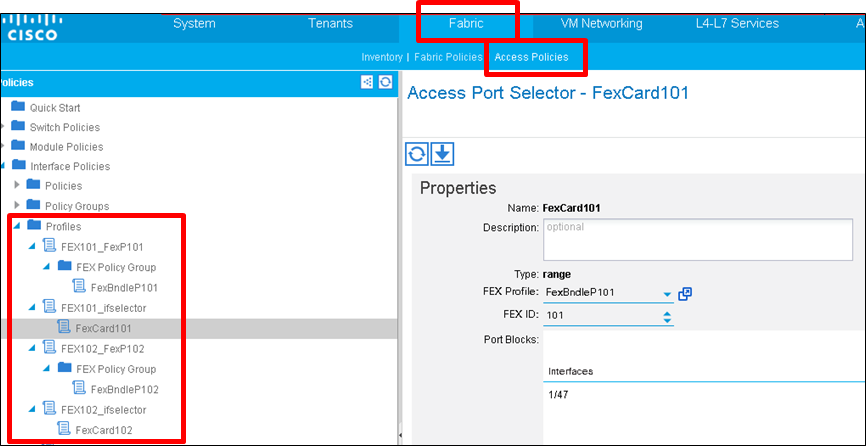Select FEX102_ifselector profile

tap(103, 410)
